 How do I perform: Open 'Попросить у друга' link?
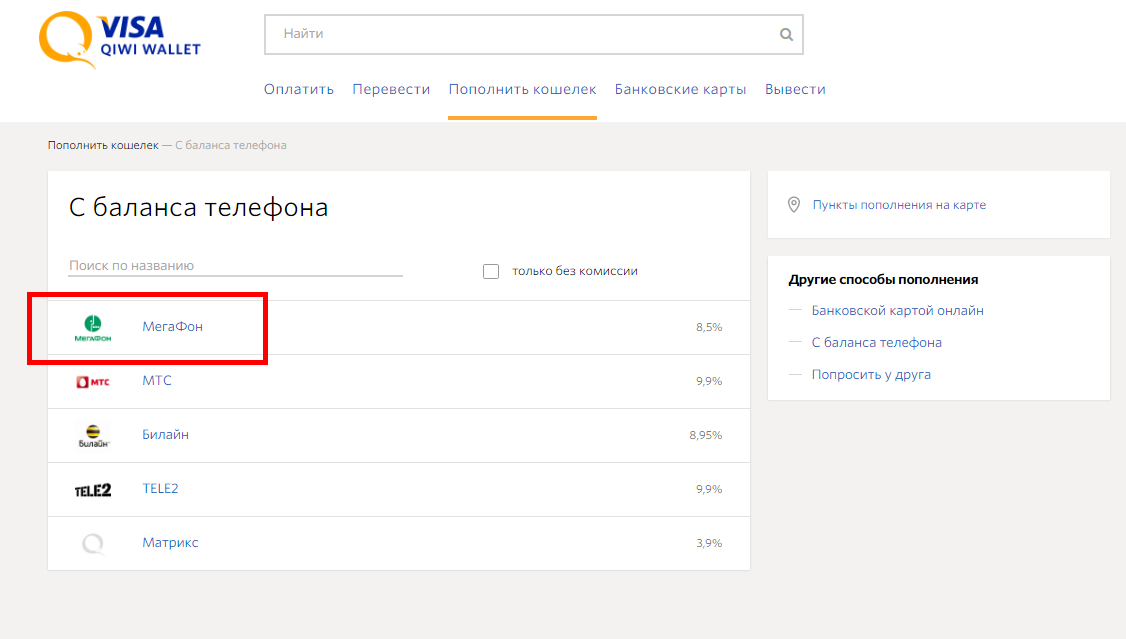[871, 374]
